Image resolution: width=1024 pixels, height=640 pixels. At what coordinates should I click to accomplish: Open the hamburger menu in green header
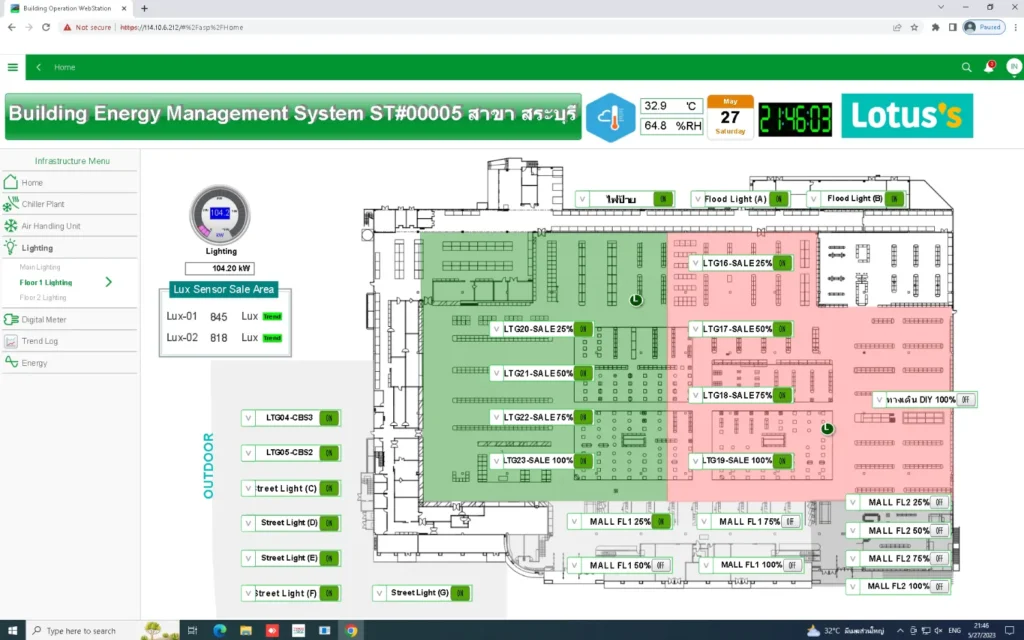[x=12, y=67]
